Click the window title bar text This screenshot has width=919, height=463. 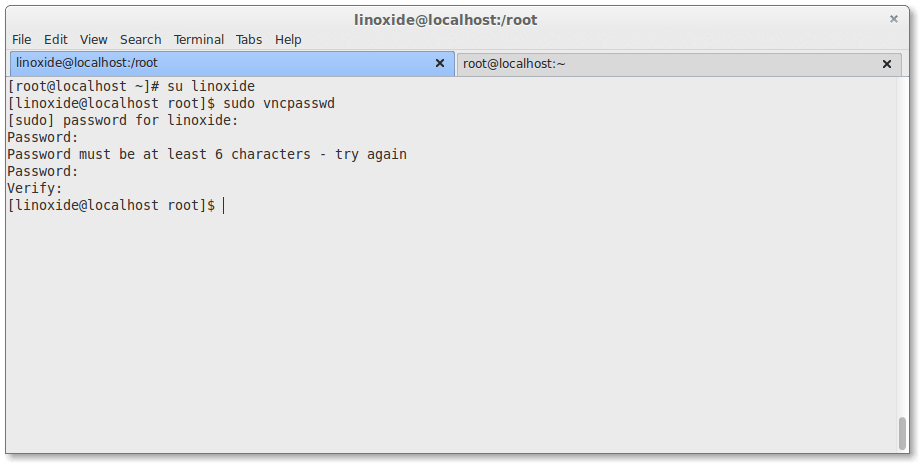click(x=445, y=20)
